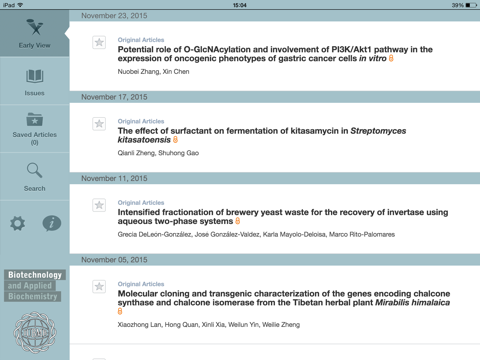Viewport: 480px width, 360px height.
Task: Tap the battery indicator in status bar
Action: click(471, 5)
